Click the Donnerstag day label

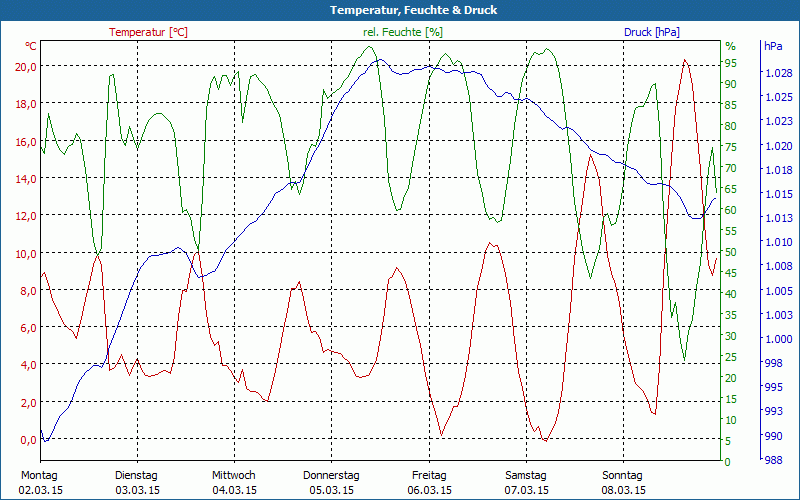click(331, 475)
